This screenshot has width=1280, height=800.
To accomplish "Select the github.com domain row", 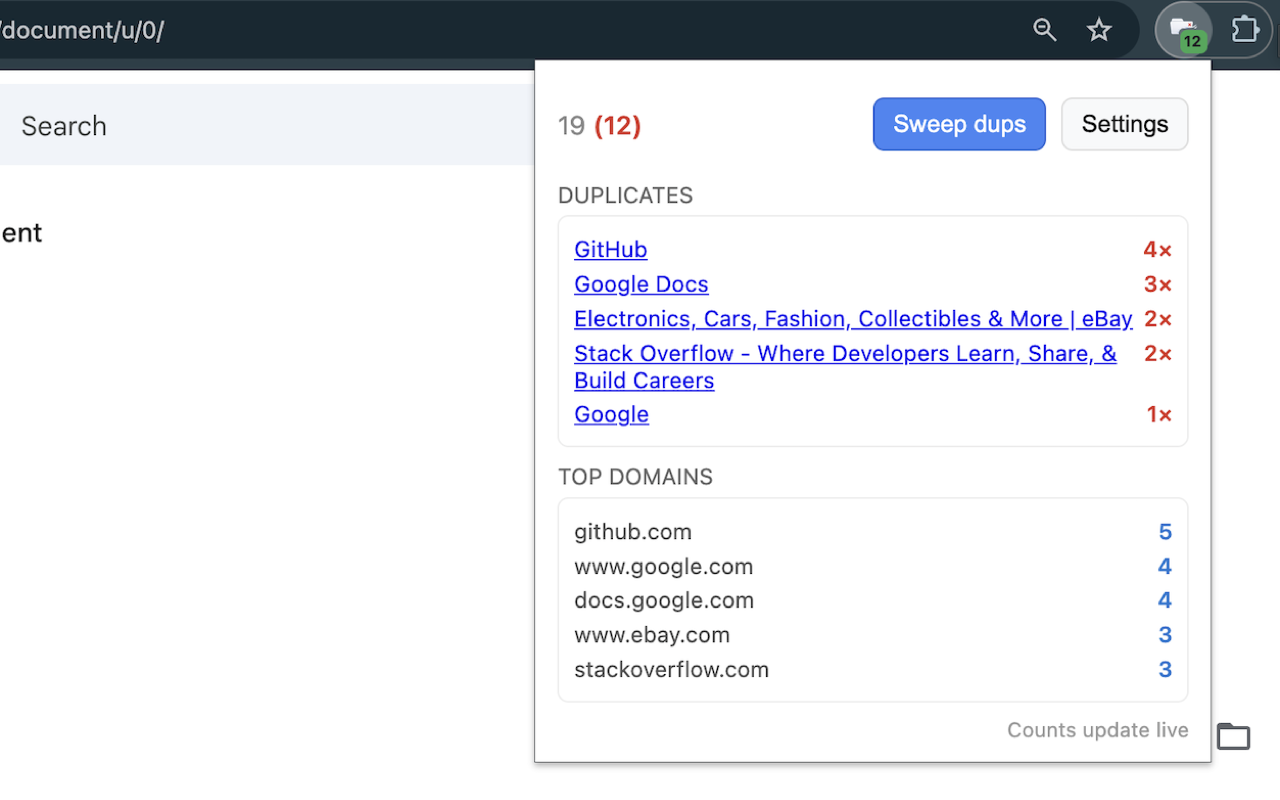I will coord(873,532).
